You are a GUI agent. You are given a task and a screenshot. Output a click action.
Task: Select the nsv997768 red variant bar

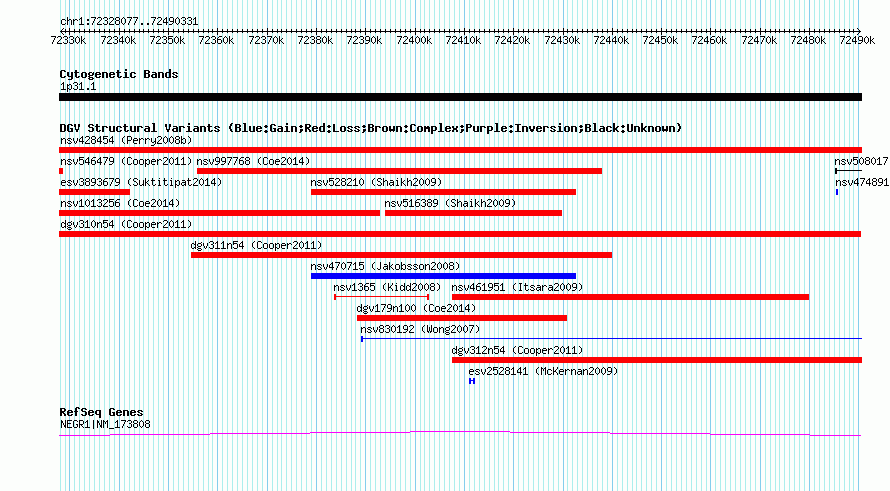(400, 171)
